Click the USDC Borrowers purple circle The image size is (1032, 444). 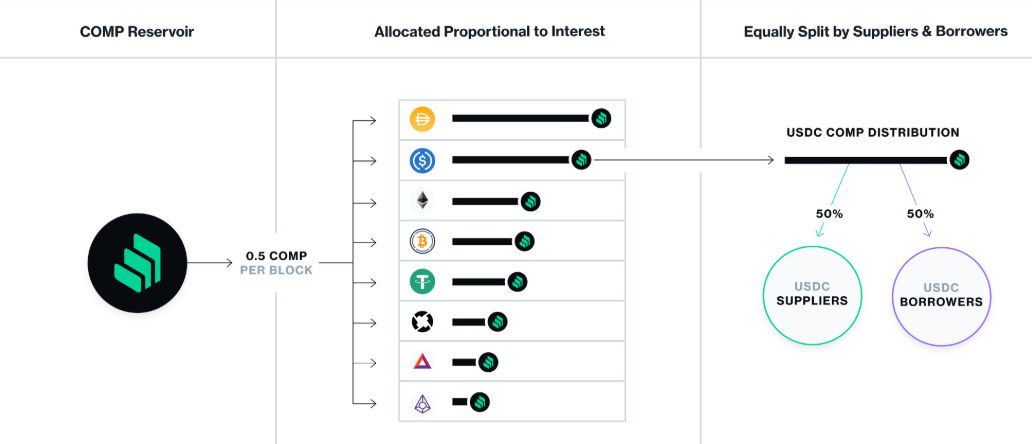coord(939,294)
